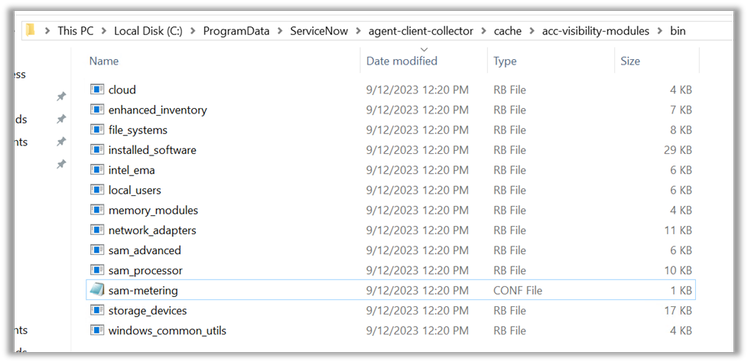Click the storage_devices file icon
This screenshot has height=363, width=748.
97,311
